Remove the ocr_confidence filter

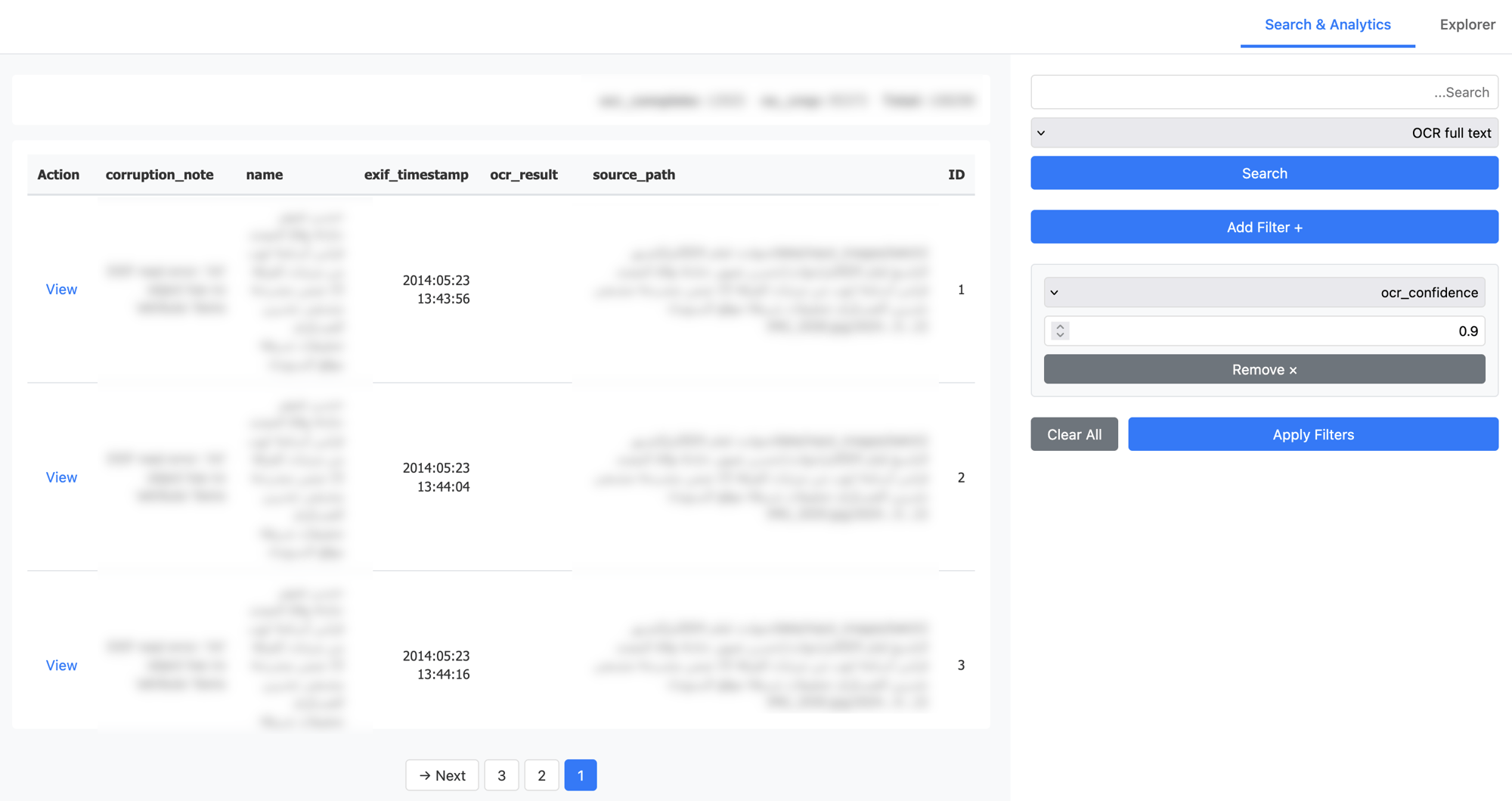[x=1263, y=369]
